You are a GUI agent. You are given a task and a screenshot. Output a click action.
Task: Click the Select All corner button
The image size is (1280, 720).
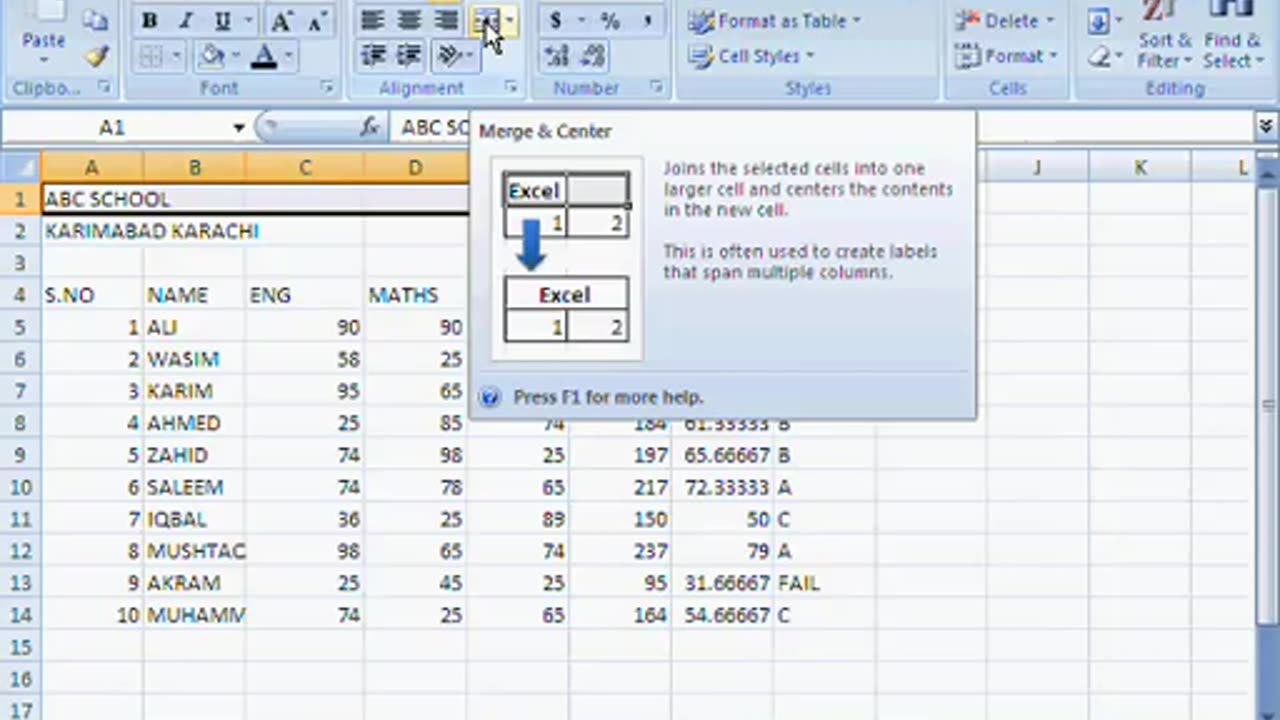(20, 167)
